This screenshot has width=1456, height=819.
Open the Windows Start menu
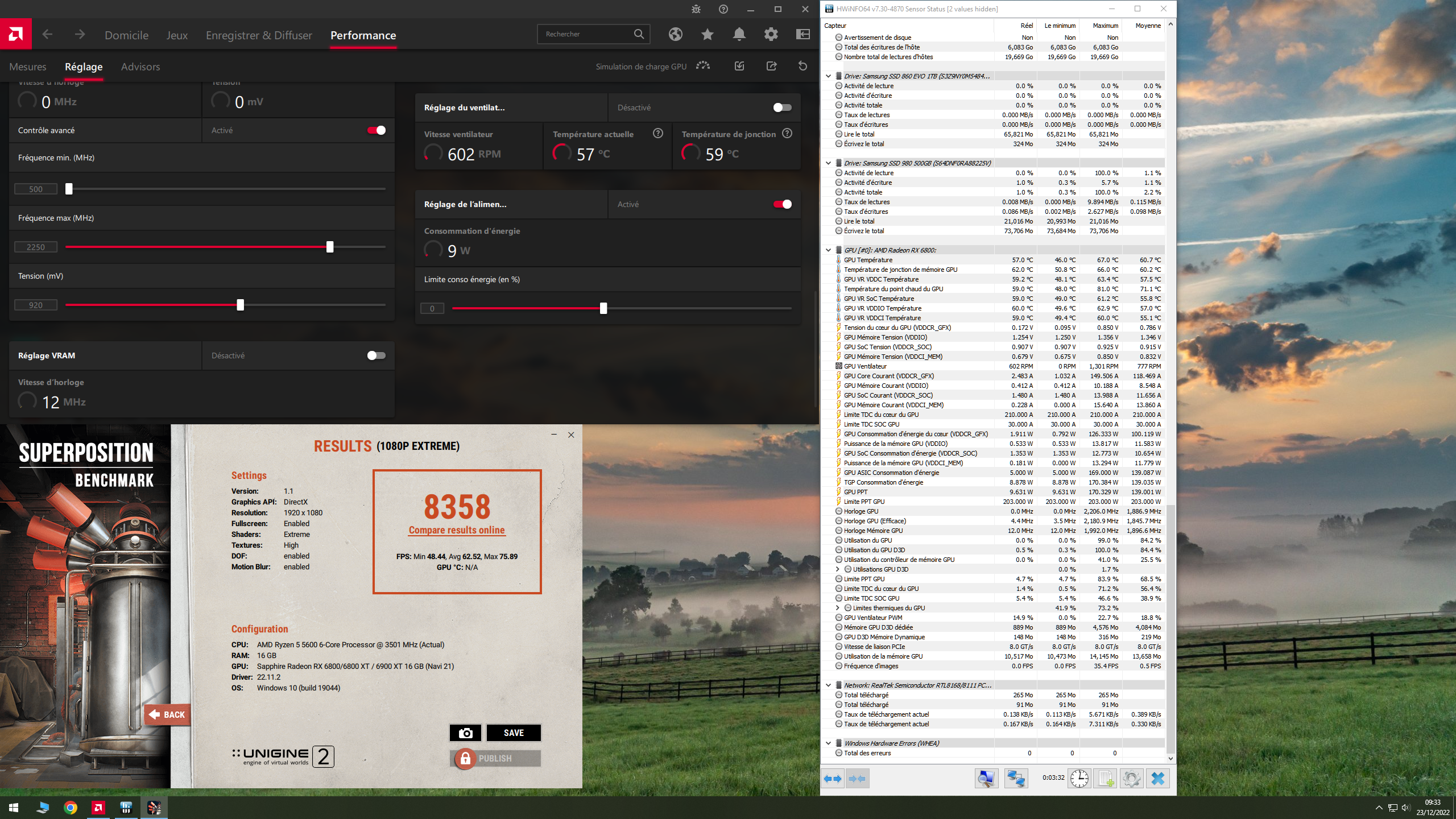pyautogui.click(x=14, y=808)
